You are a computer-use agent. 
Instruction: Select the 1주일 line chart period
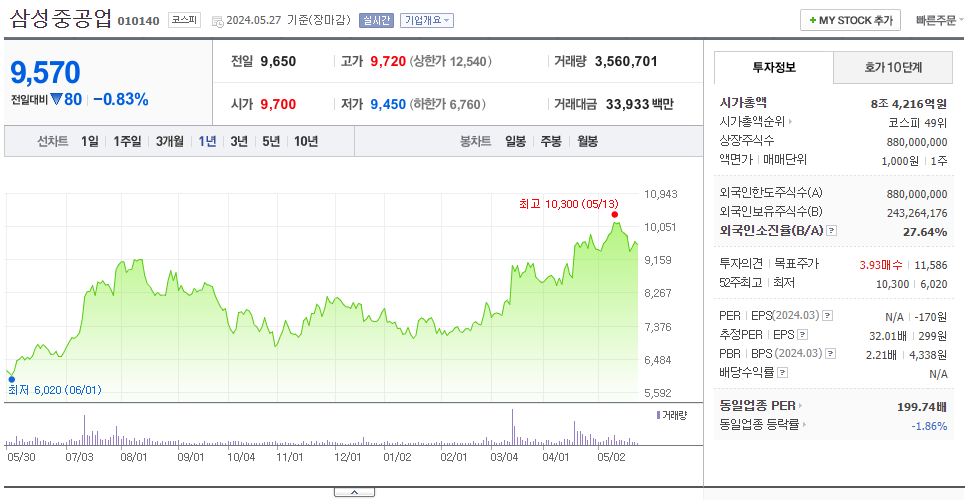point(127,141)
